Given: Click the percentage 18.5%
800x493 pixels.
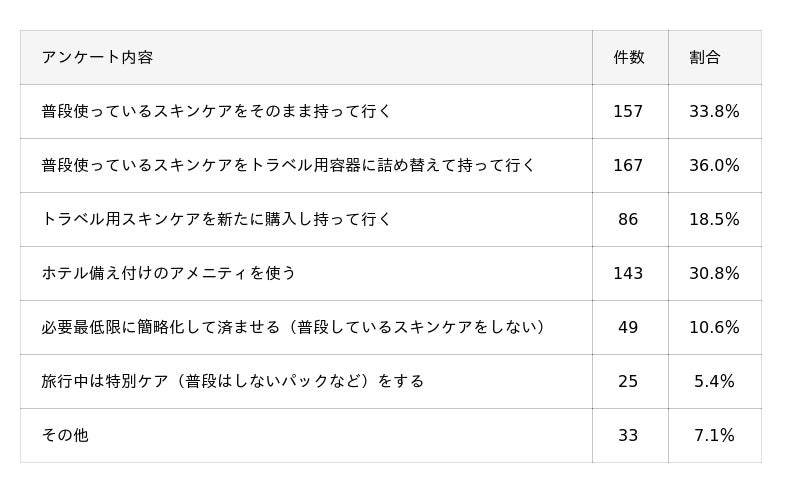Looking at the screenshot, I should 714,220.
